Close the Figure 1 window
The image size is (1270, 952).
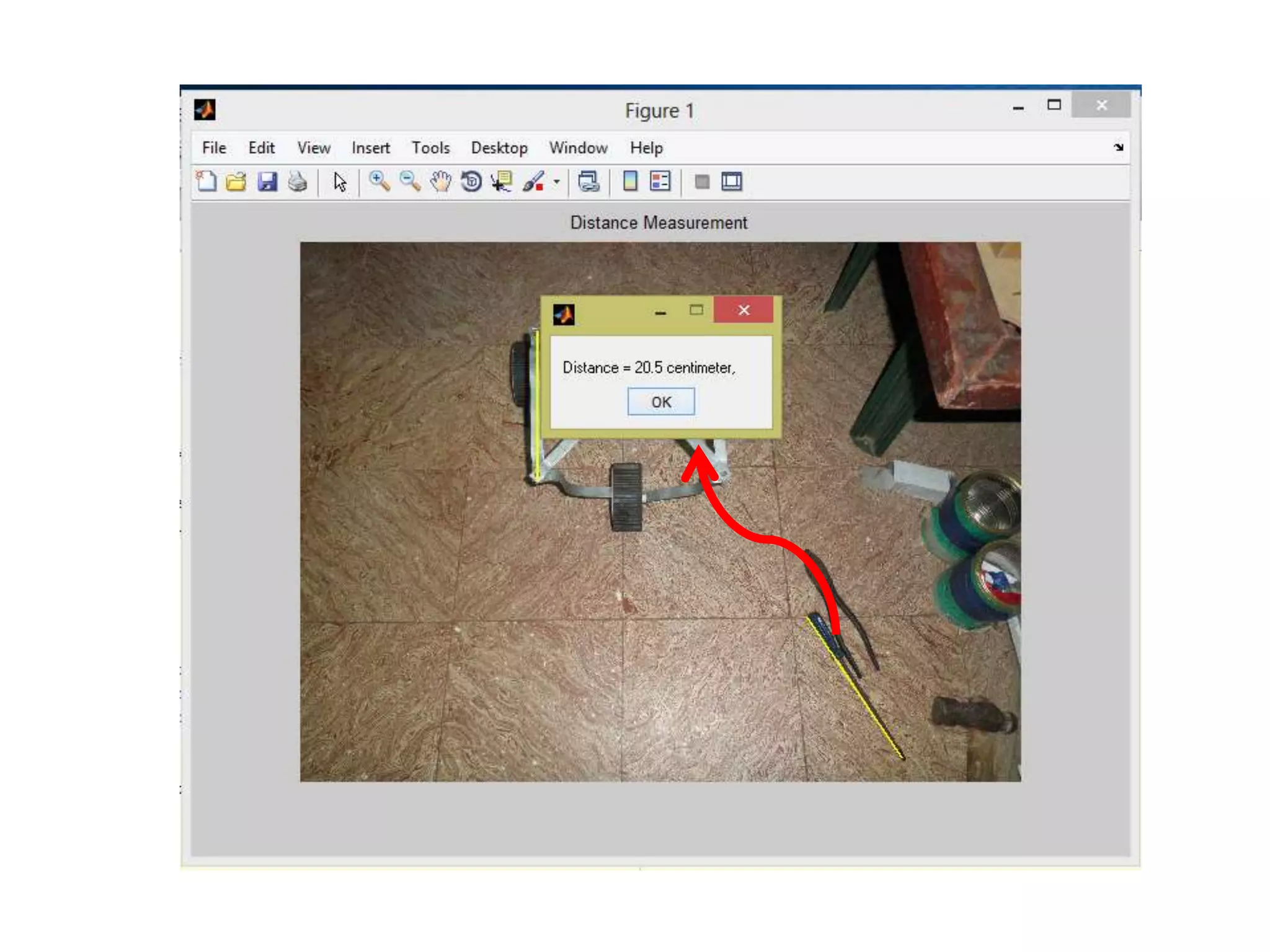pyautogui.click(x=1101, y=105)
